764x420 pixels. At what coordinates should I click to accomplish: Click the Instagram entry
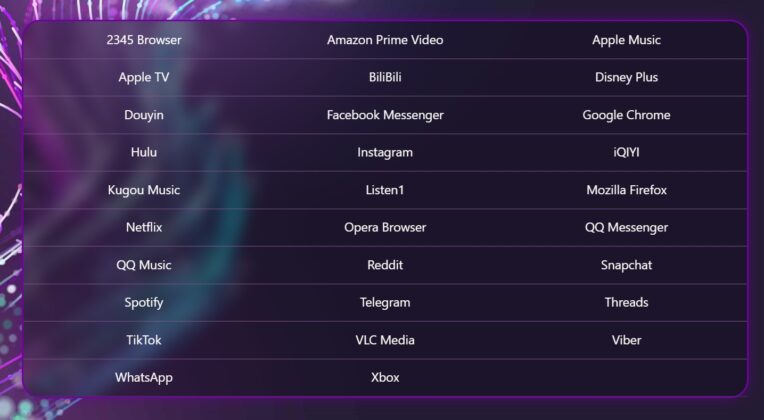[x=385, y=152]
